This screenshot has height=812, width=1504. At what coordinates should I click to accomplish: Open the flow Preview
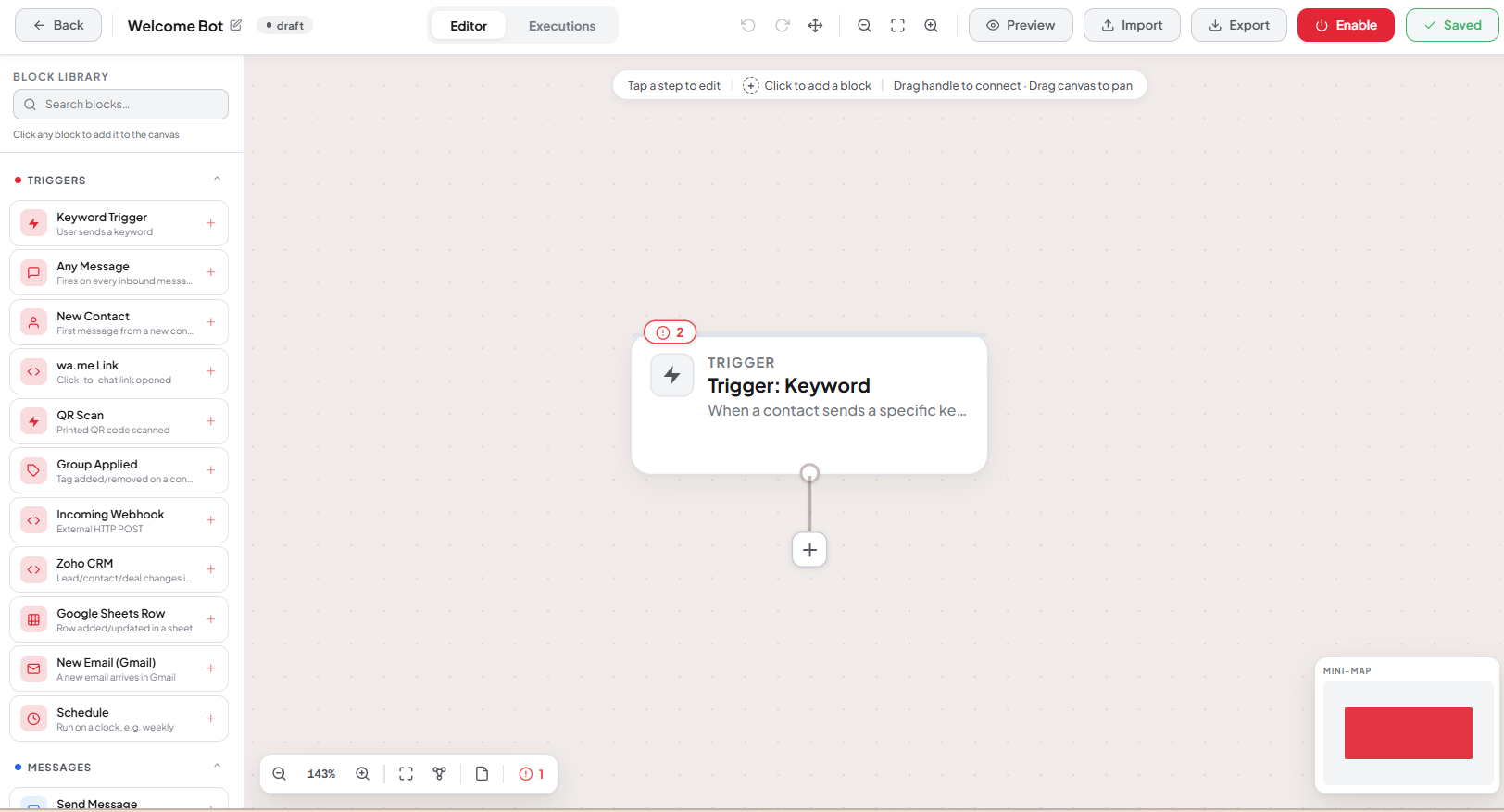[x=1021, y=25]
